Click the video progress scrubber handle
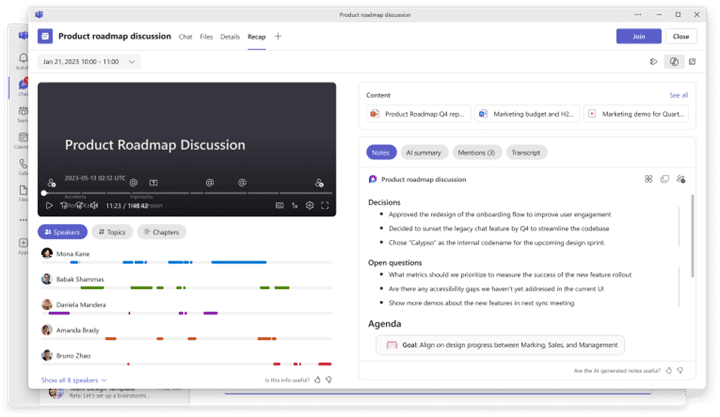Screen dimensions: 720x417 [44, 193]
